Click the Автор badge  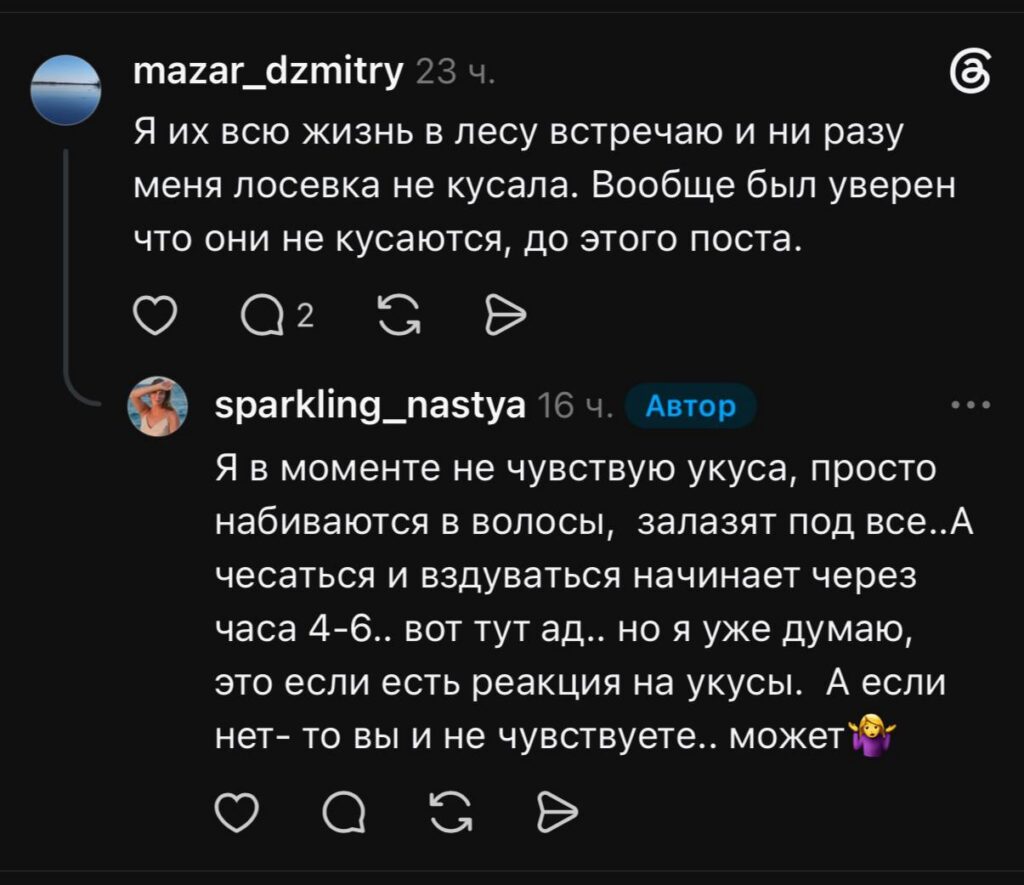pos(691,406)
